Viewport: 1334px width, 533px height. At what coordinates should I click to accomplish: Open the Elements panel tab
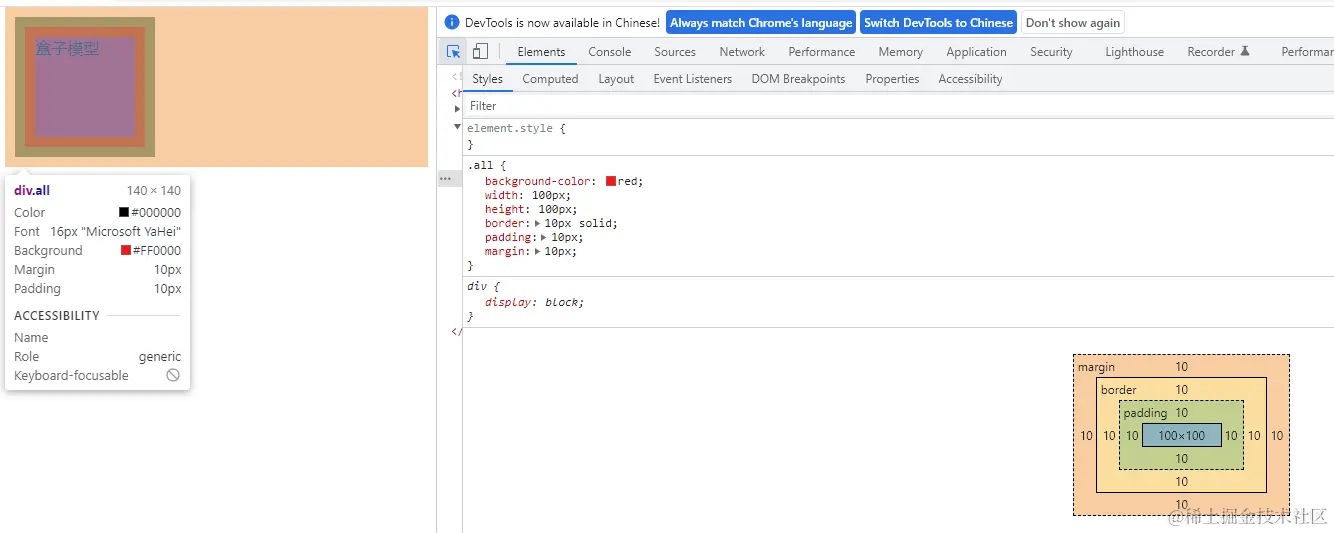coord(541,52)
